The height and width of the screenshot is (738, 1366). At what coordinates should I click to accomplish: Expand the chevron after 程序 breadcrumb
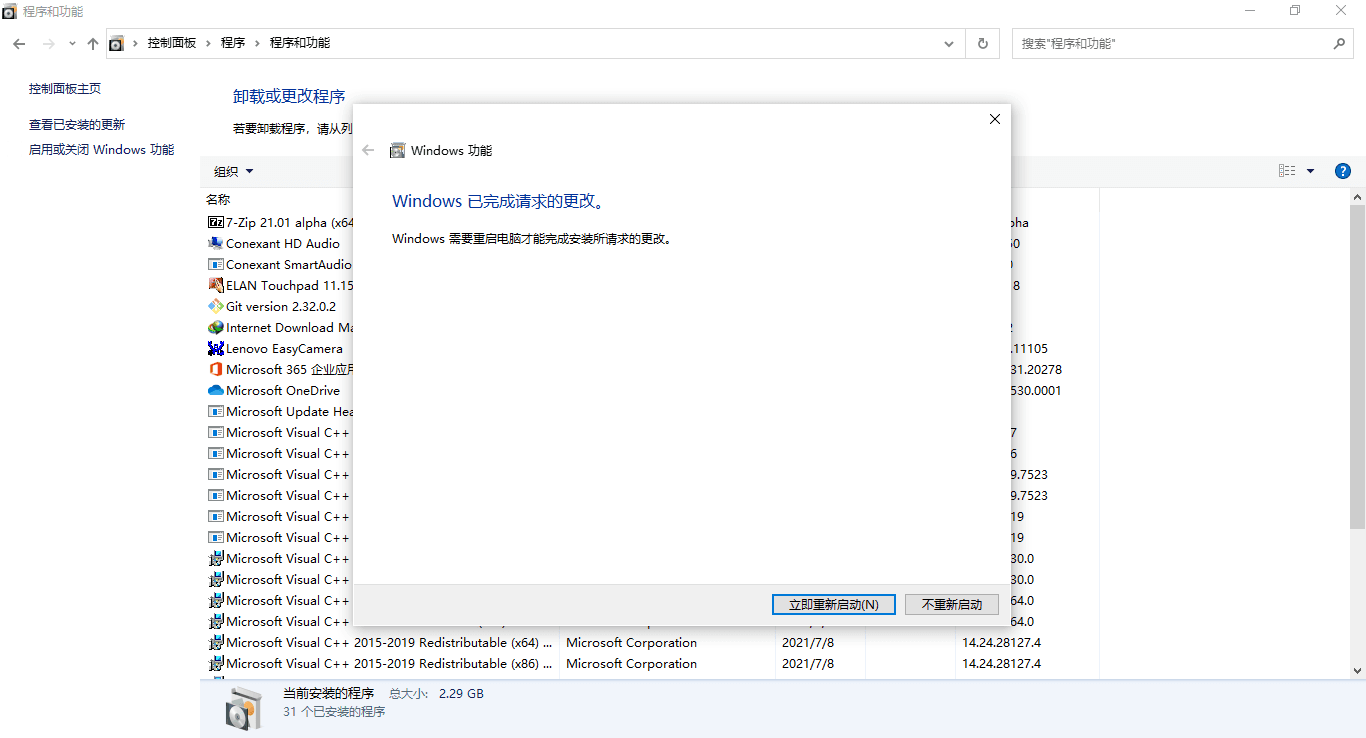pyautogui.click(x=258, y=43)
